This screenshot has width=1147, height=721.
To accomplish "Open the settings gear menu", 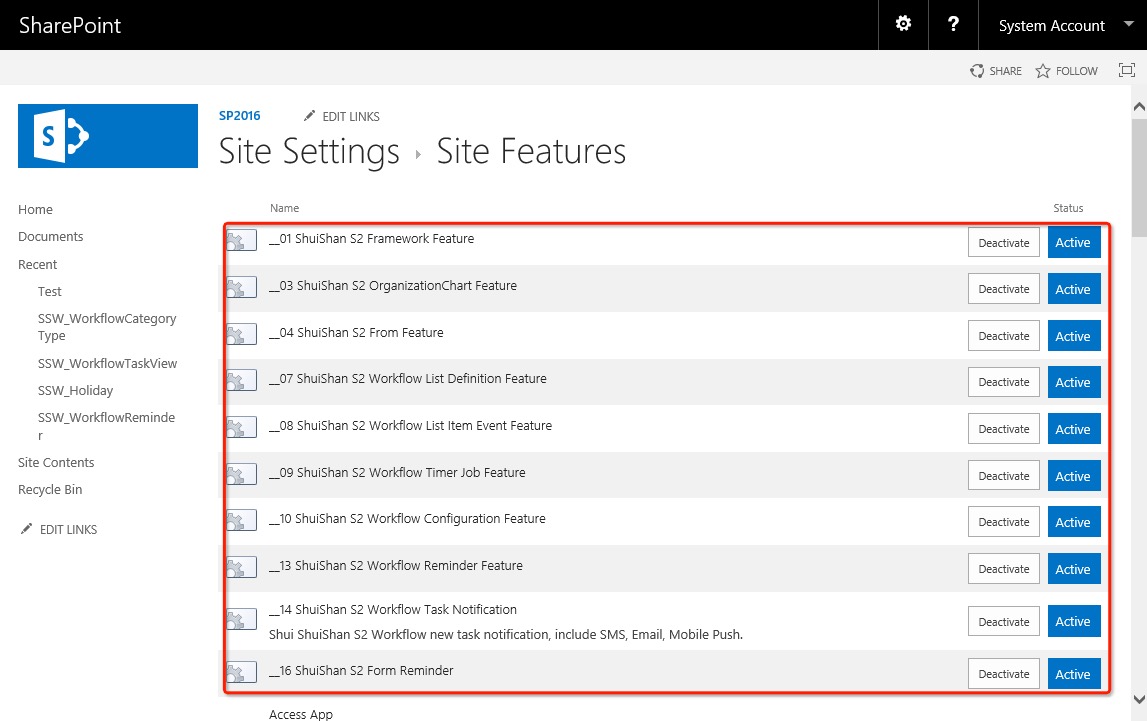I will click(x=903, y=24).
